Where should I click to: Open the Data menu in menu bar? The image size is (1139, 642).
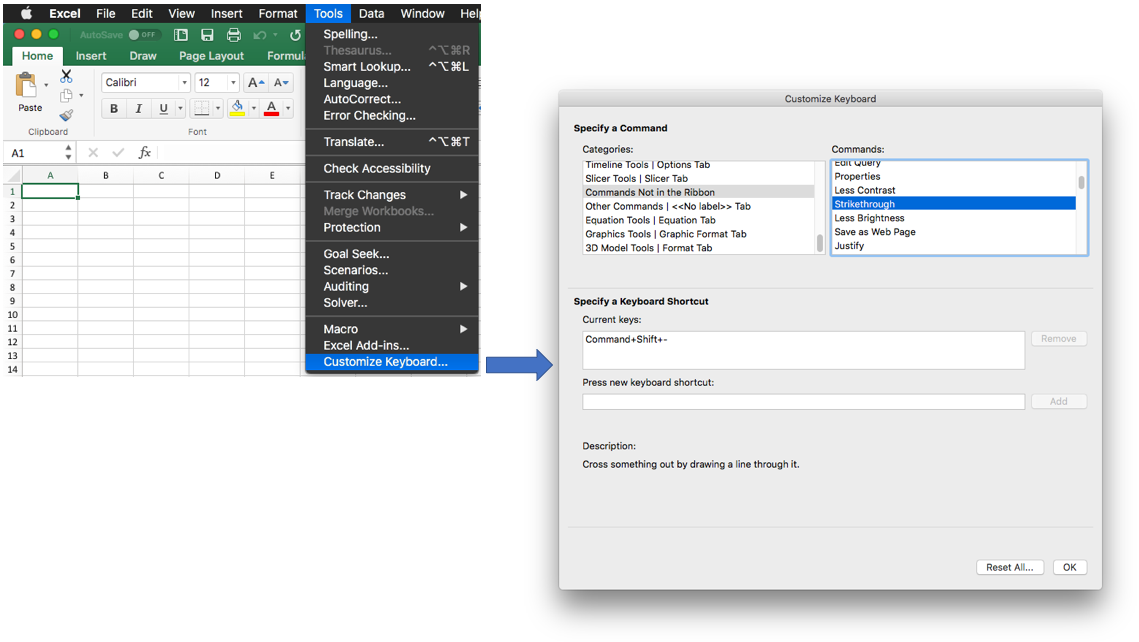[x=371, y=13]
